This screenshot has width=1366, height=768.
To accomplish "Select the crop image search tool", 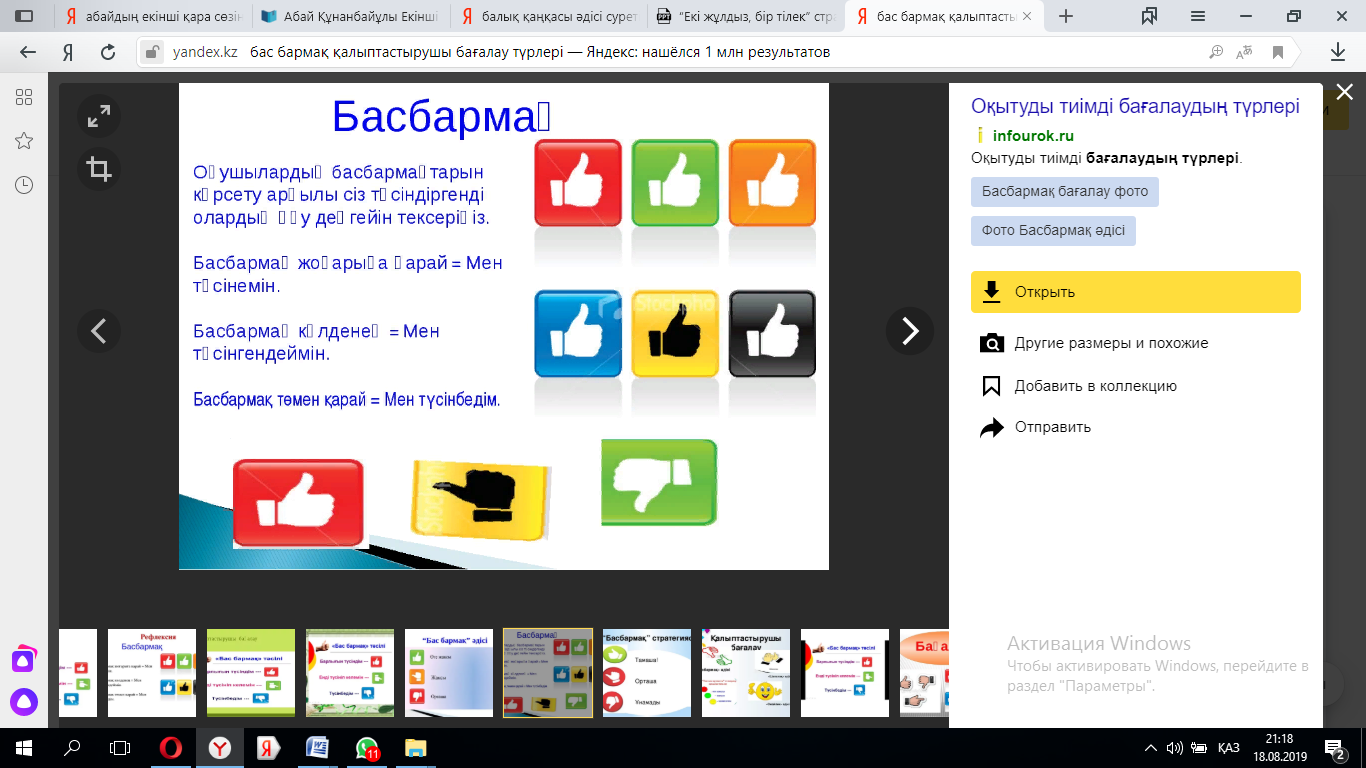I will tap(99, 169).
